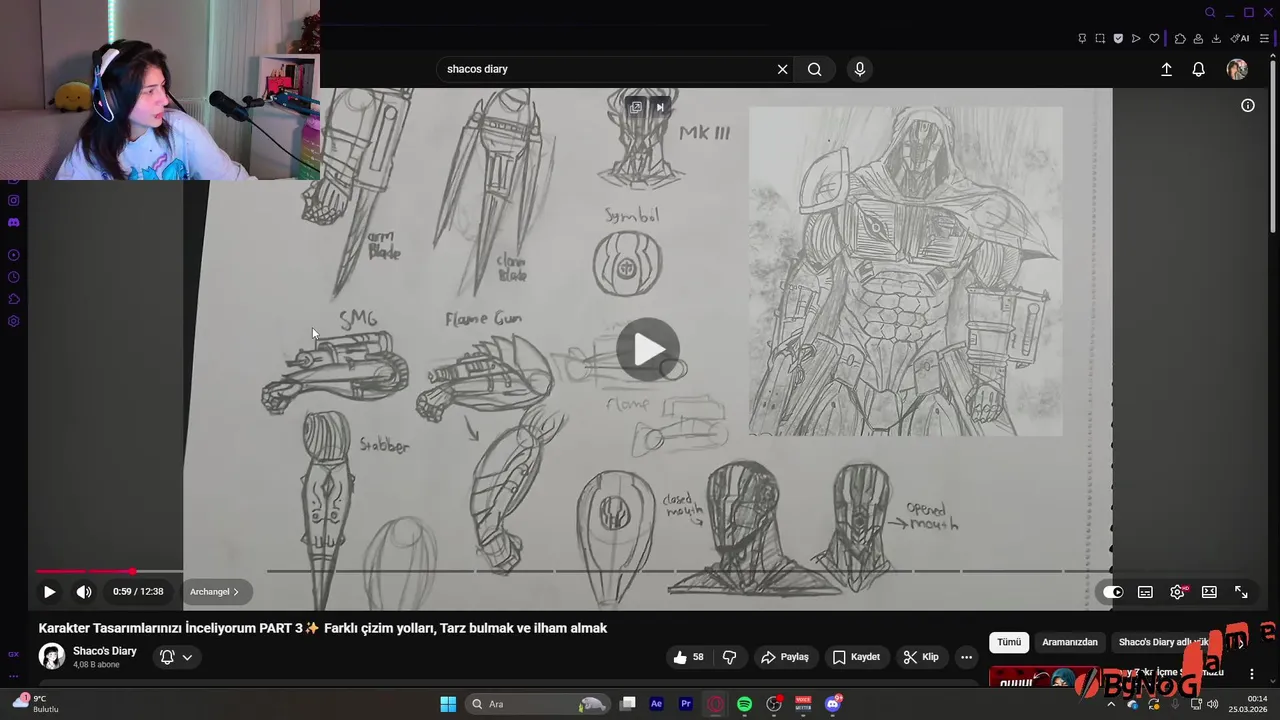Open Opera sidebar settings gear

13,321
